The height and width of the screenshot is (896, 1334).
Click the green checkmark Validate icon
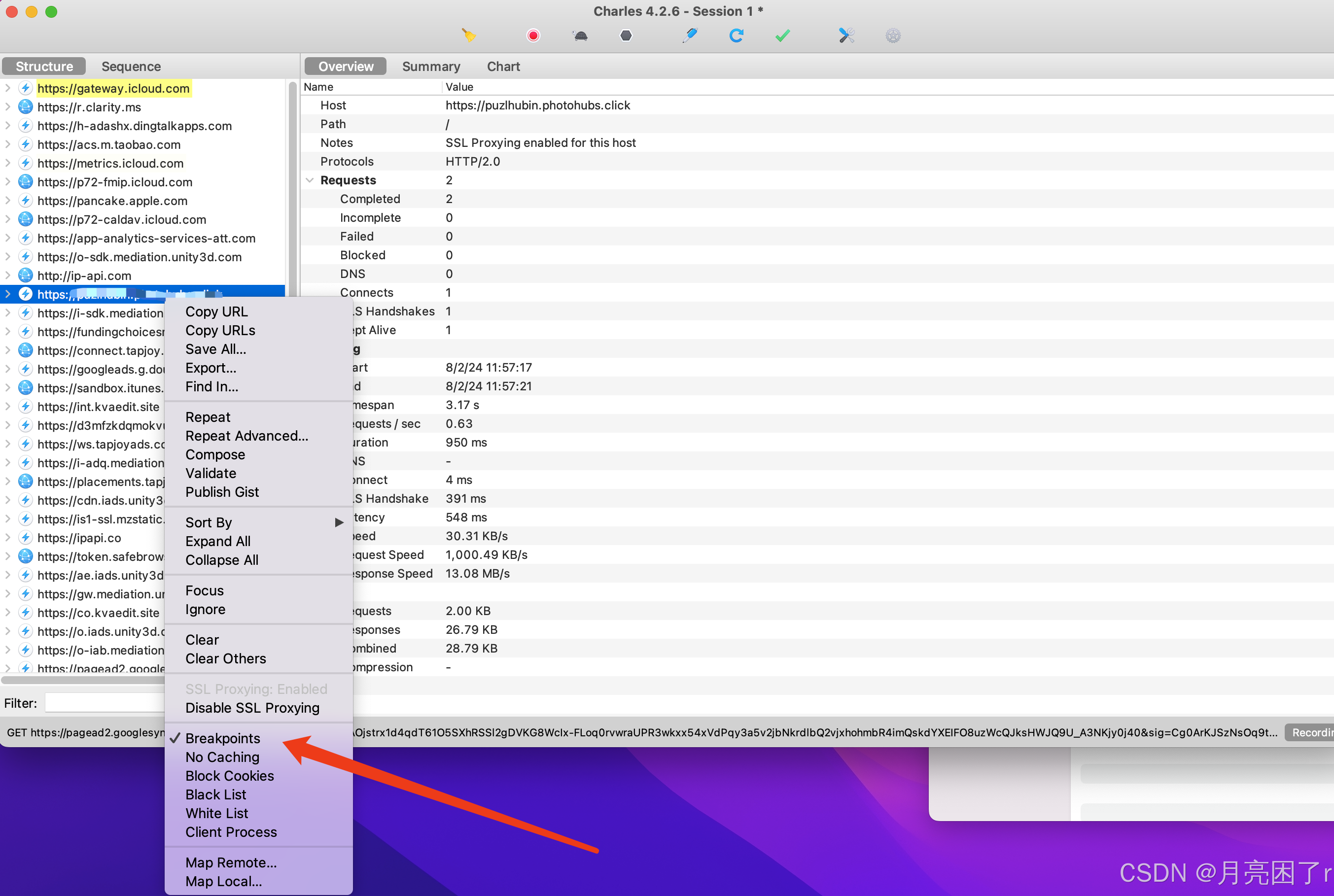[782, 35]
